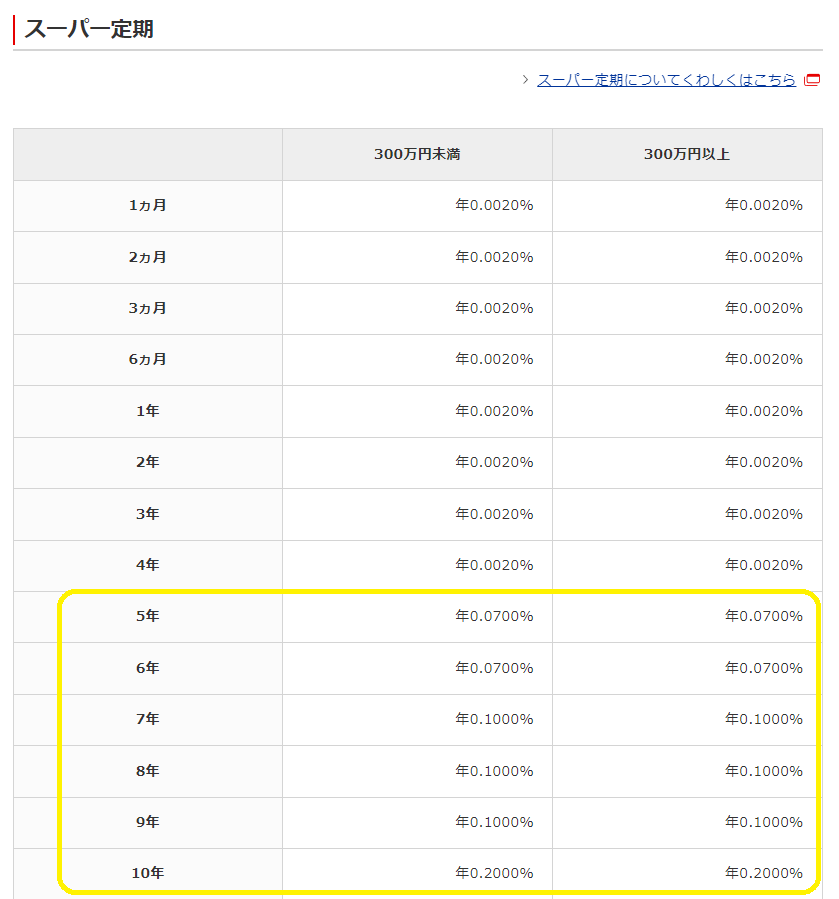Click the 3年 rate under 300万円以上
This screenshot has width=839, height=899.
pyautogui.click(x=764, y=514)
